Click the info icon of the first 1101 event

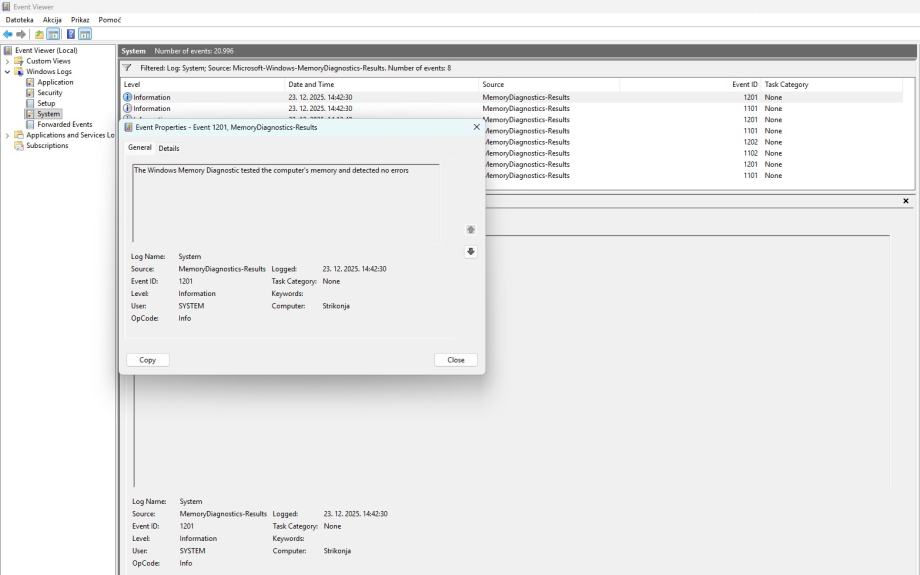coord(127,109)
